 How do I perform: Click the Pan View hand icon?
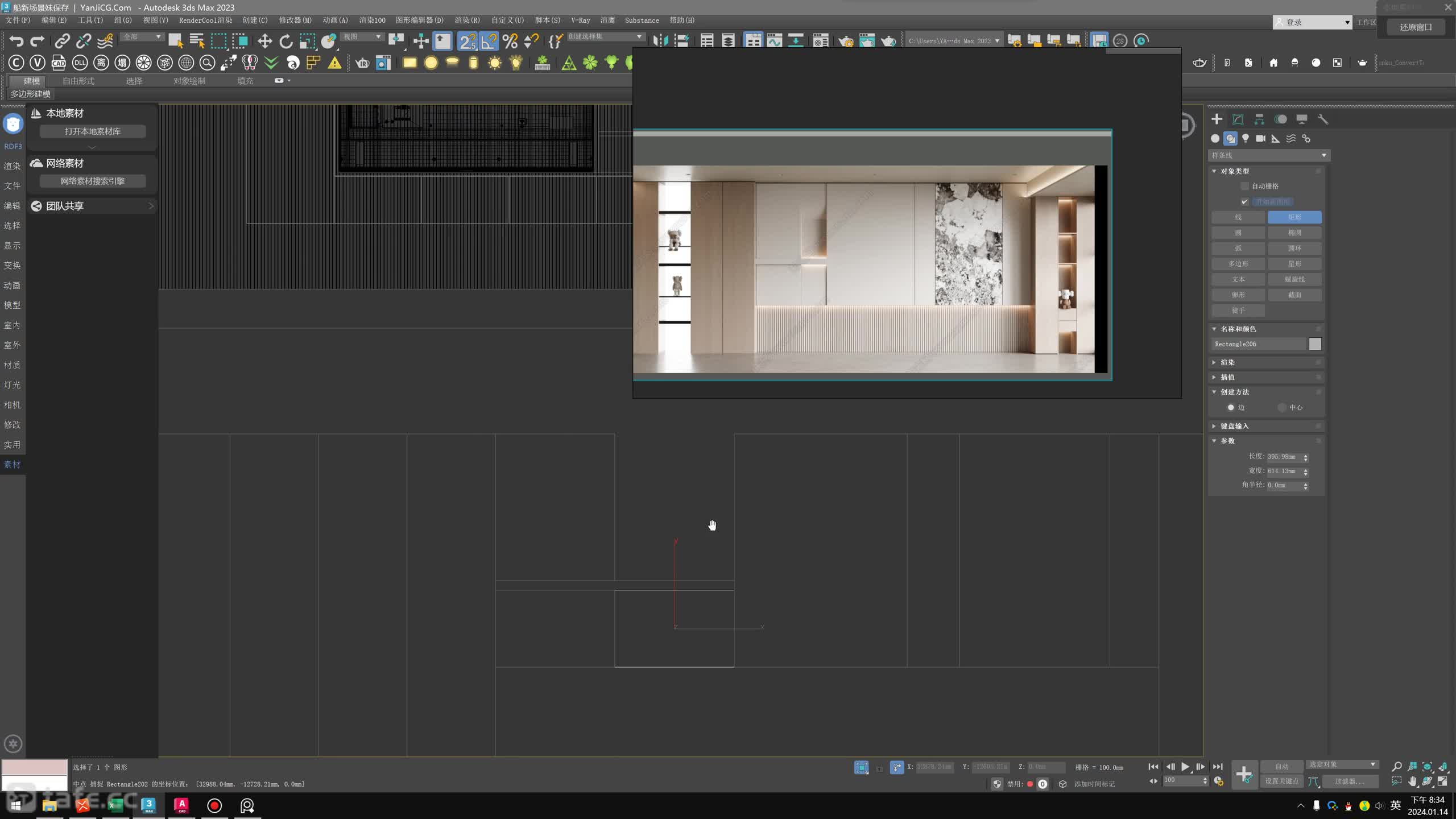point(1412,781)
